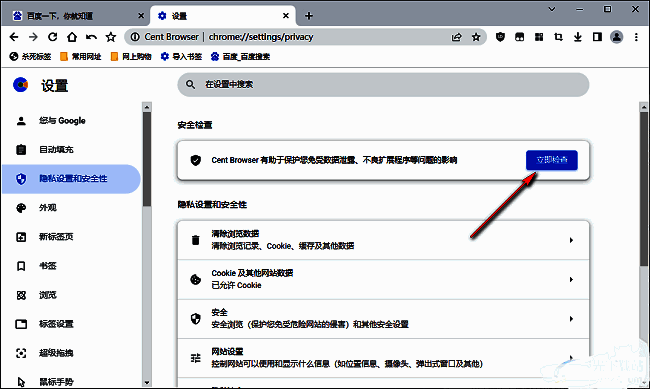Click the cookie icon in Cookie row
This screenshot has height=389, width=650.
195,279
